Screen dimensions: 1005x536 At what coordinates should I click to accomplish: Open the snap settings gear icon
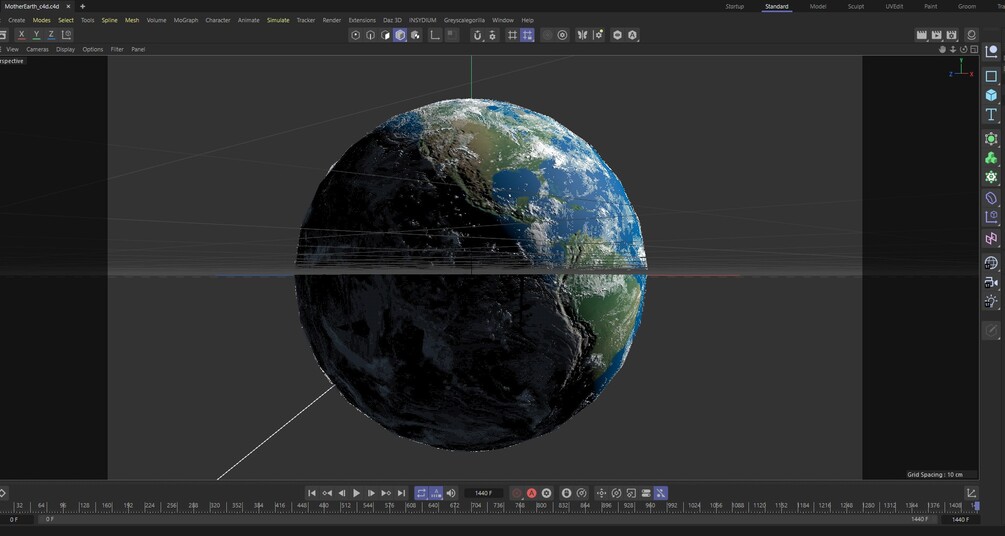(x=492, y=35)
